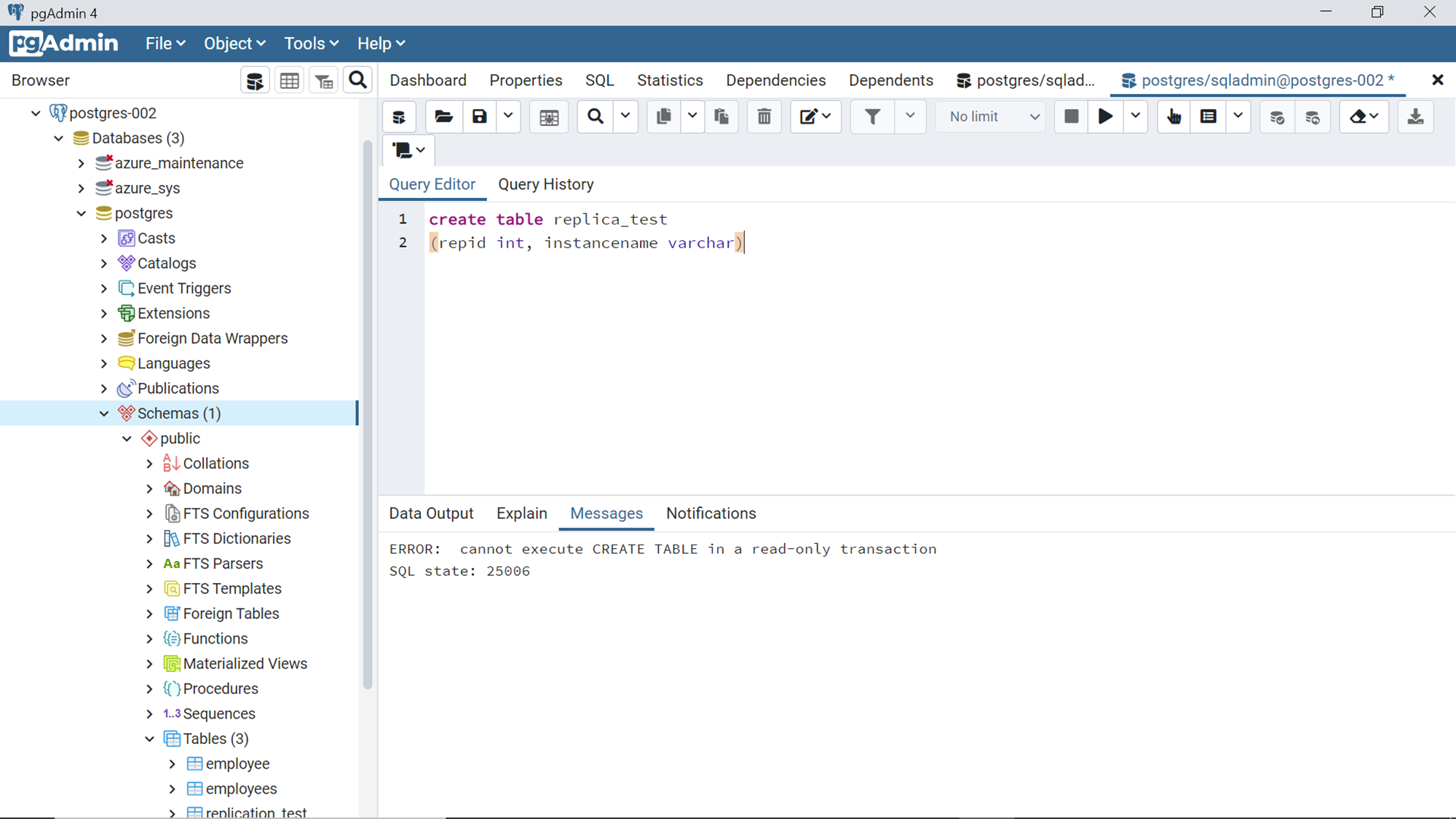Click the Execute query play button
The width and height of the screenshot is (1456, 819).
pos(1105,116)
